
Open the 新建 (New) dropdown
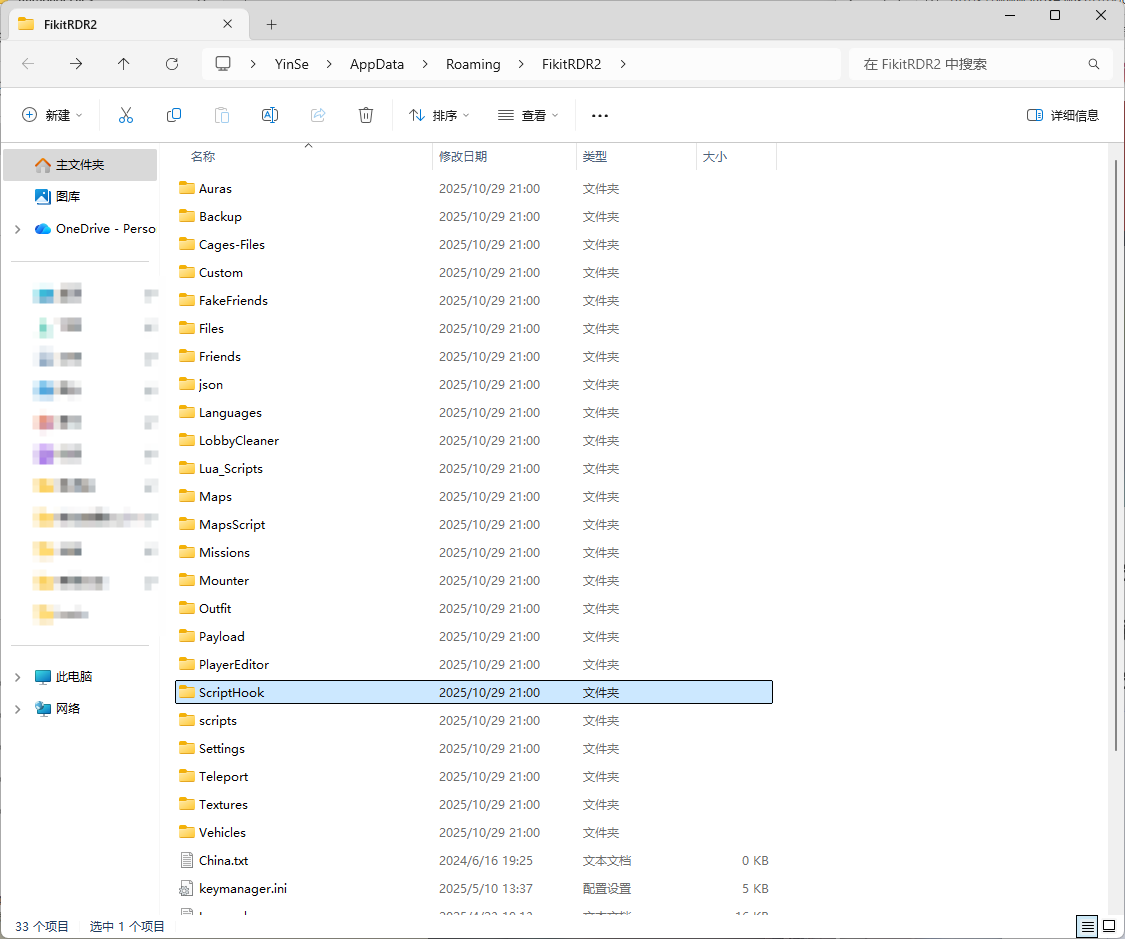(x=52, y=115)
